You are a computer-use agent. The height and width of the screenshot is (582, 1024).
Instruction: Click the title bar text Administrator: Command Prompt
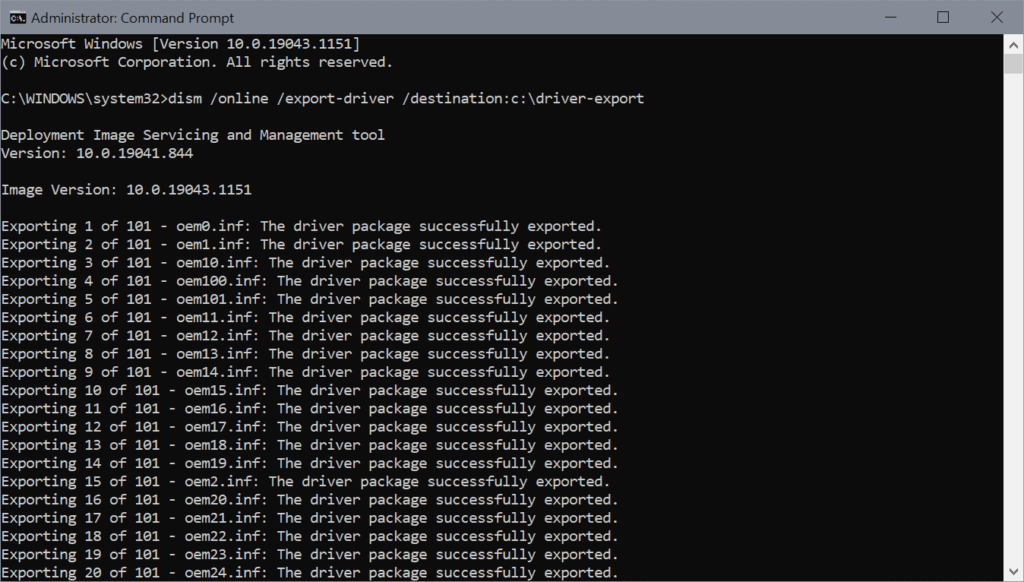135,17
